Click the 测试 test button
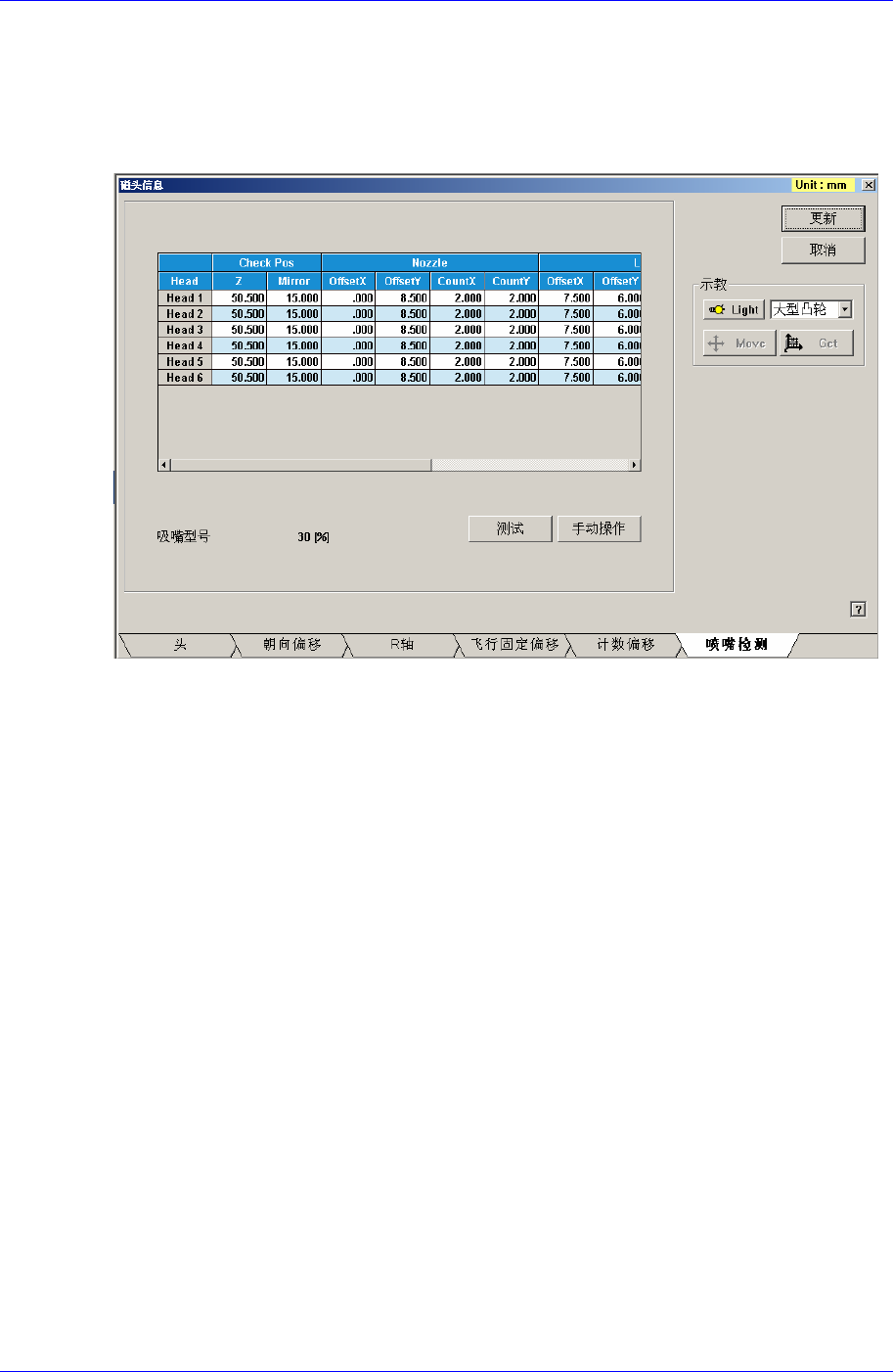893x1372 pixels. click(511, 528)
